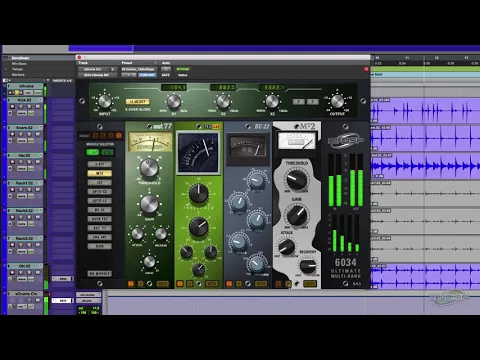Click the green BYPASS button in the header
Screen dimensions: 480x360
[183, 69]
